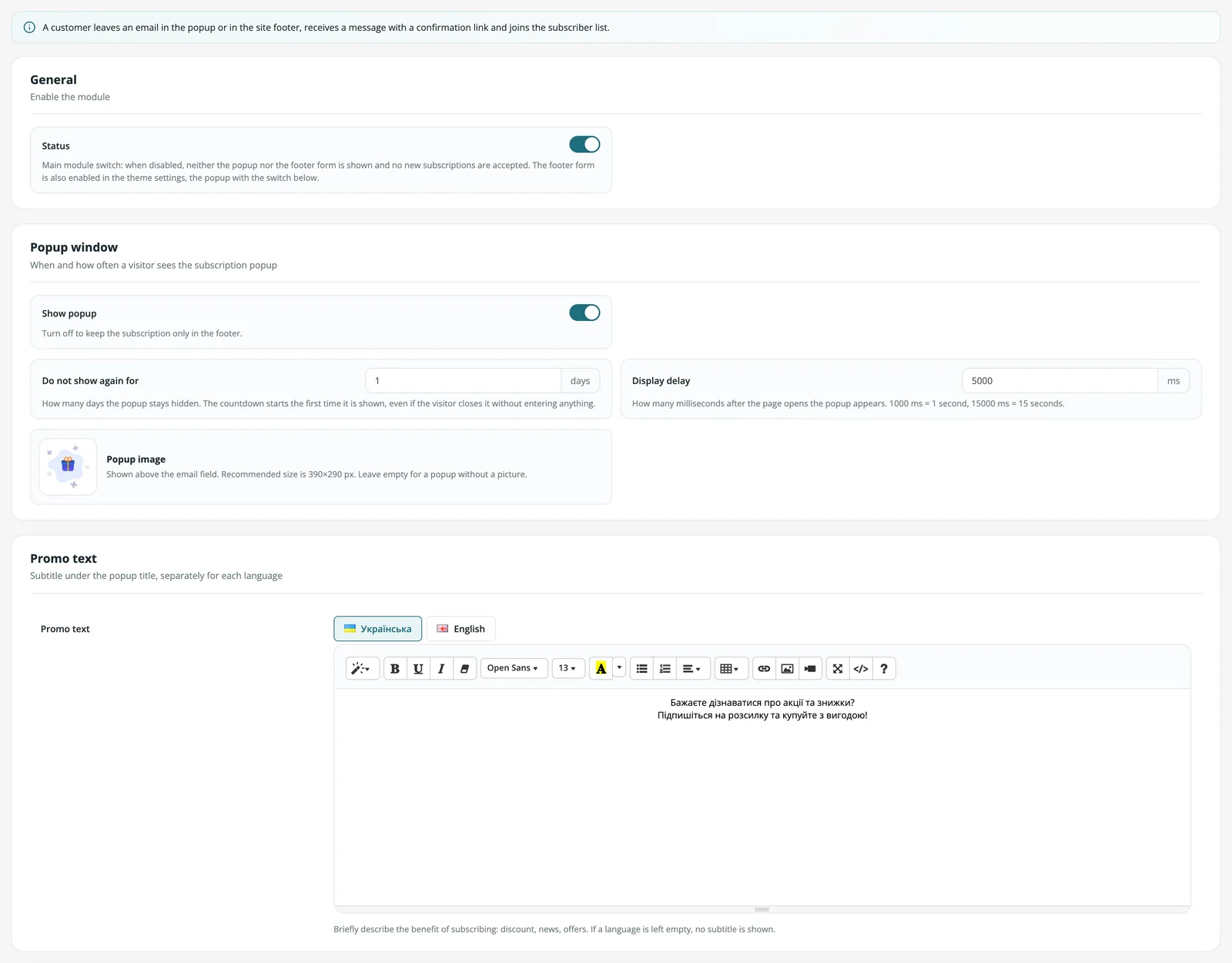Click the editor resize handle bar
This screenshot has width=1232, height=963.
762,909
